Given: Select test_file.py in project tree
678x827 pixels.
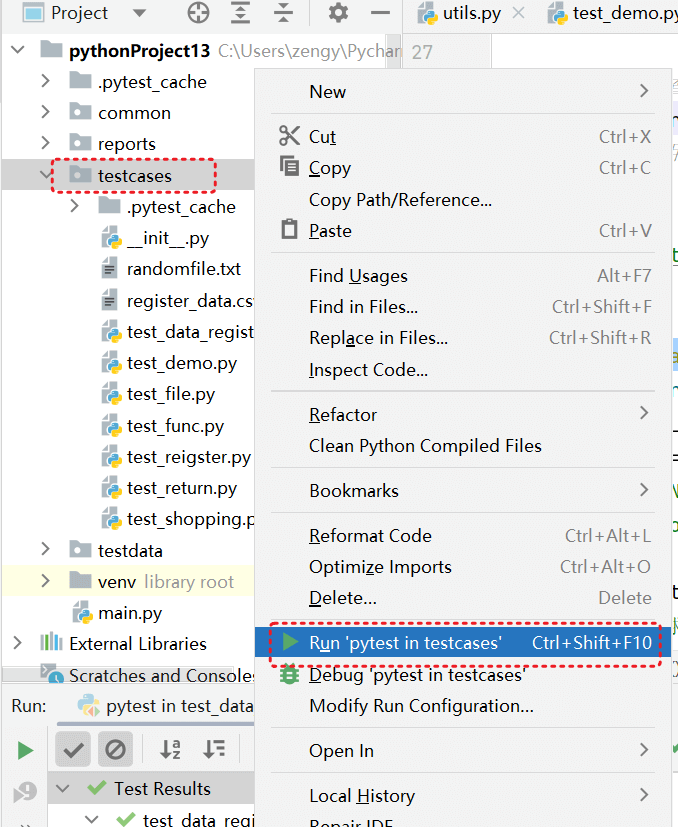Looking at the screenshot, I should [x=171, y=395].
